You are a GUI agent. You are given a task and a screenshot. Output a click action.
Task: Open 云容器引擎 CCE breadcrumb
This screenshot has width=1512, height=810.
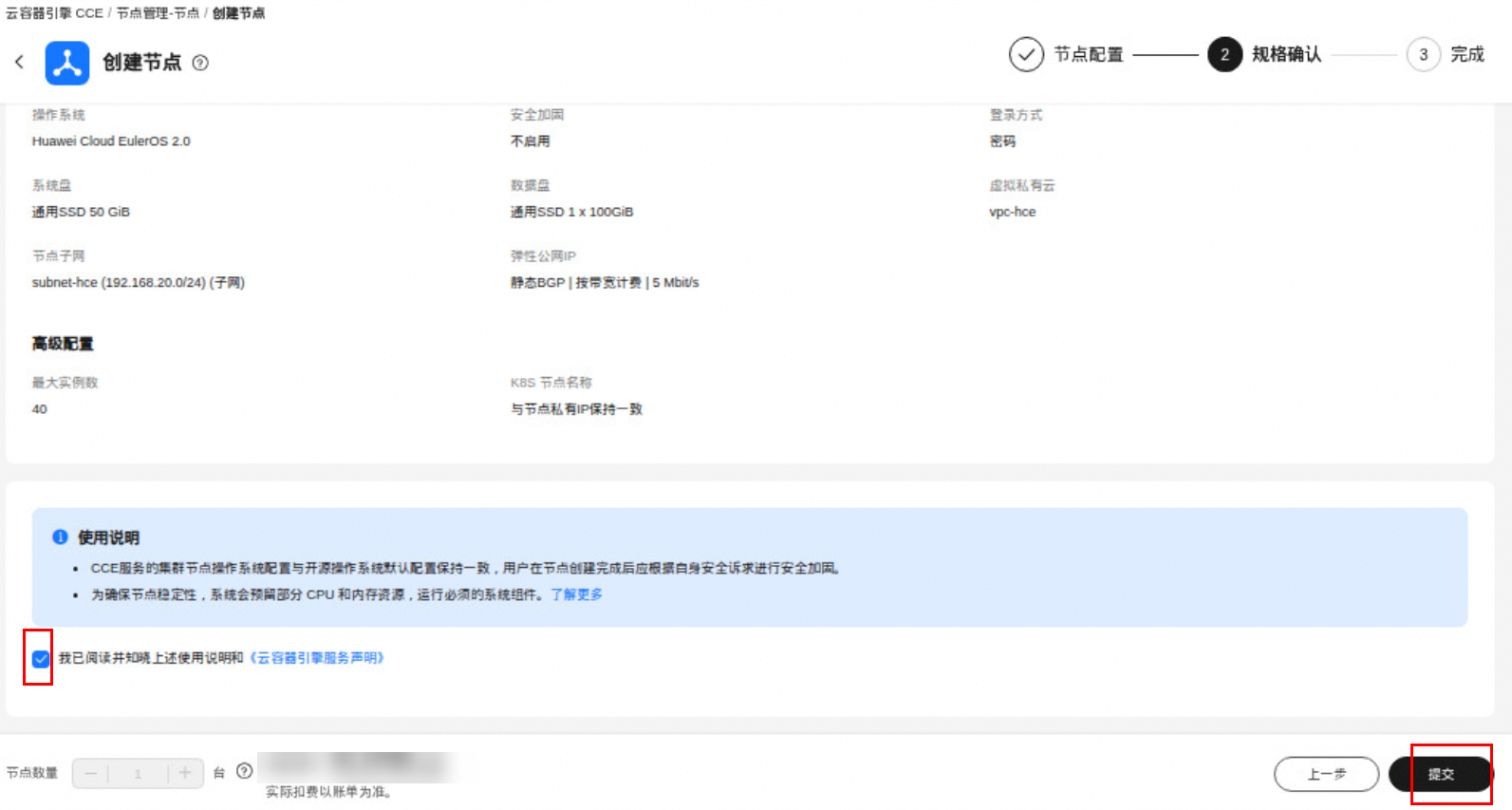54,13
